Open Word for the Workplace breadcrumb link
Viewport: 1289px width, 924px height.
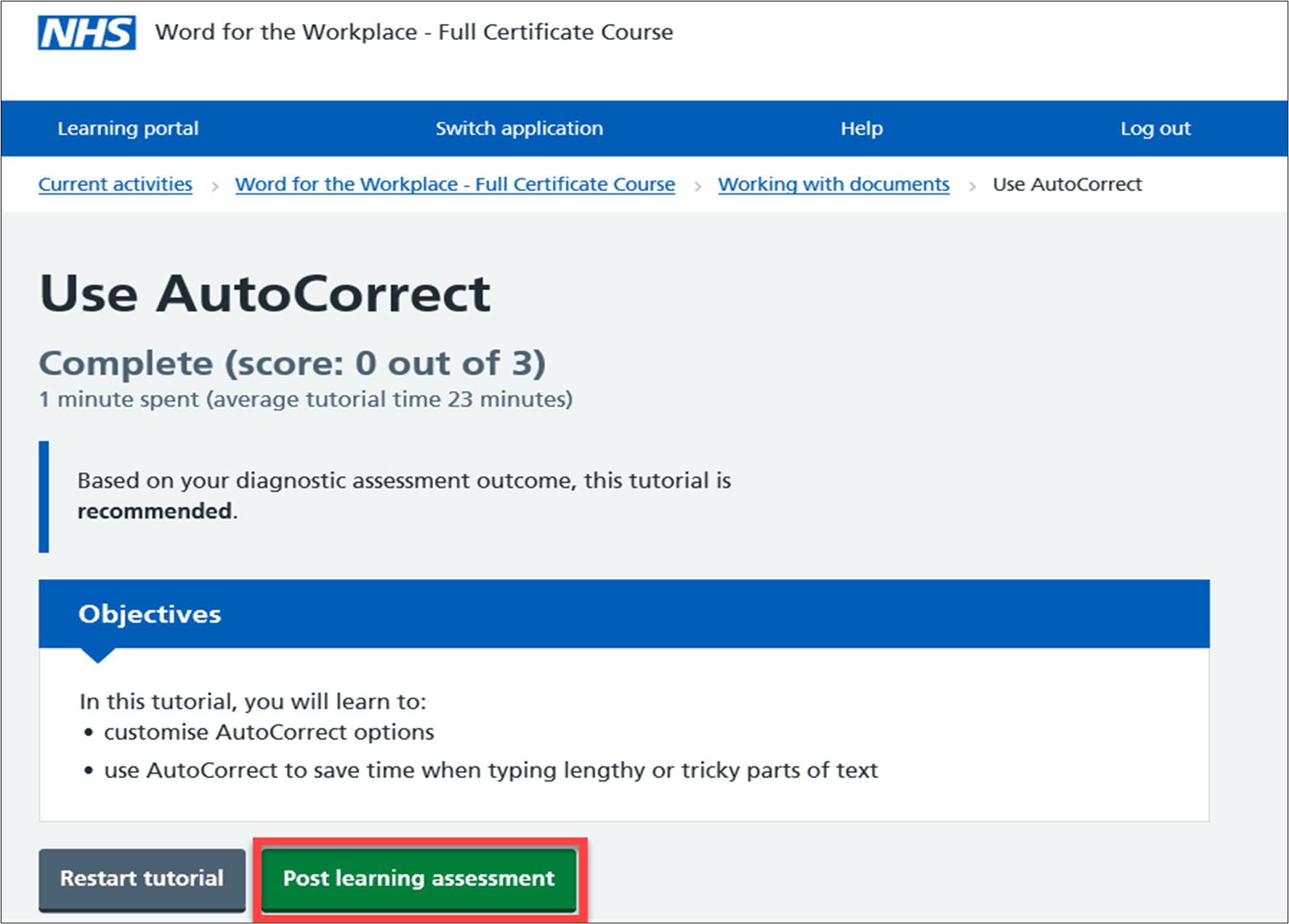tap(455, 185)
